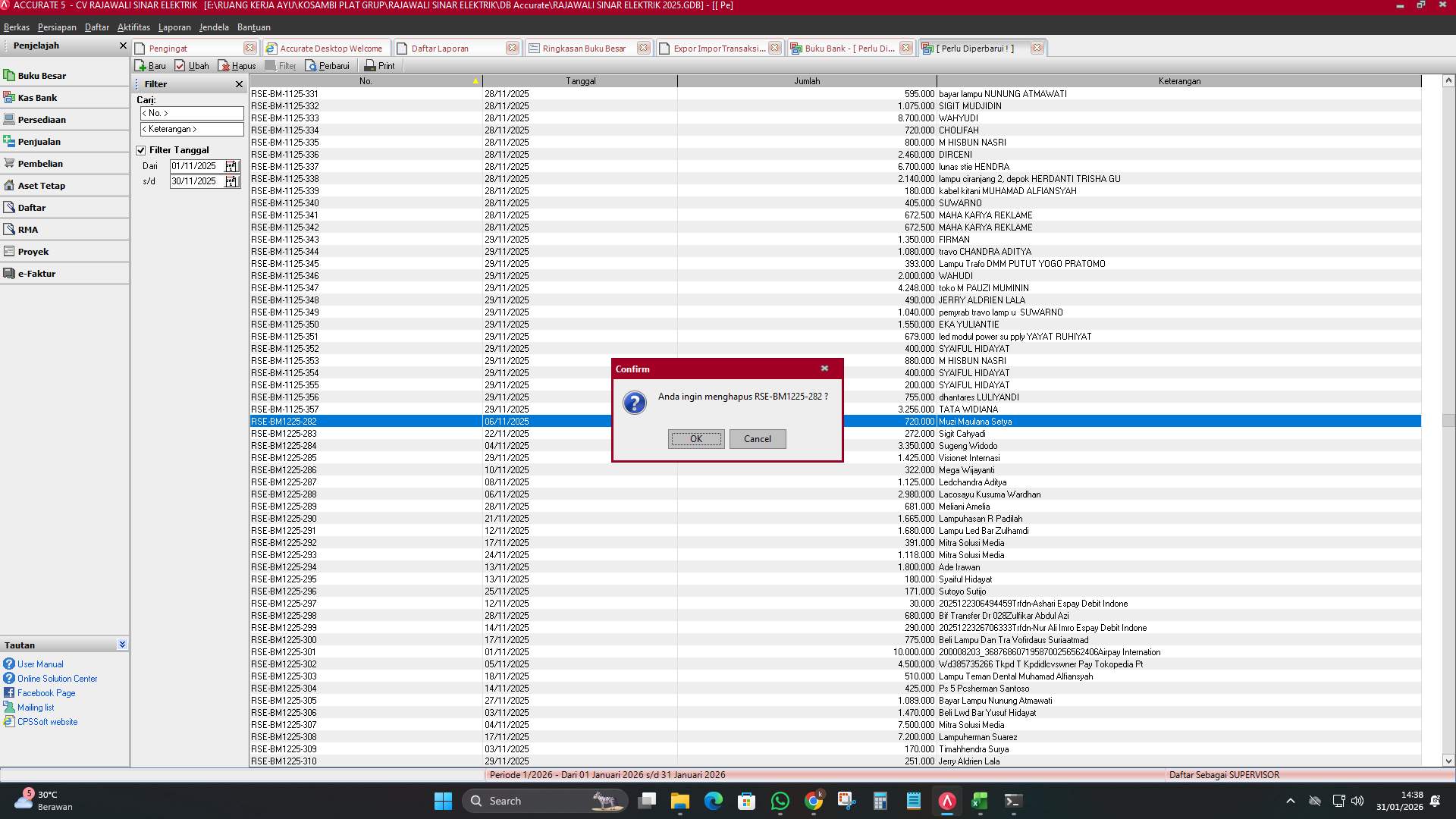Image resolution: width=1456 pixels, height=819 pixels.
Task: Click the Baru toolbar icon
Action: (141, 66)
